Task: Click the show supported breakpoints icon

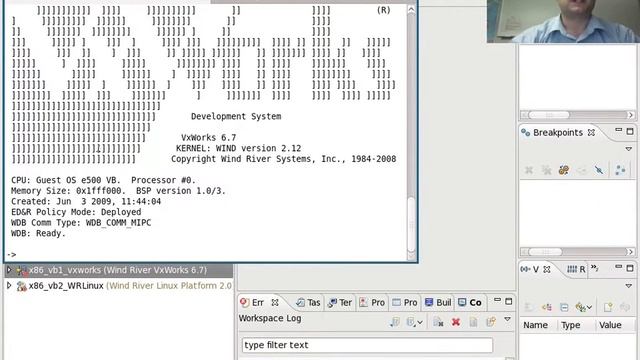Action: click(x=564, y=170)
